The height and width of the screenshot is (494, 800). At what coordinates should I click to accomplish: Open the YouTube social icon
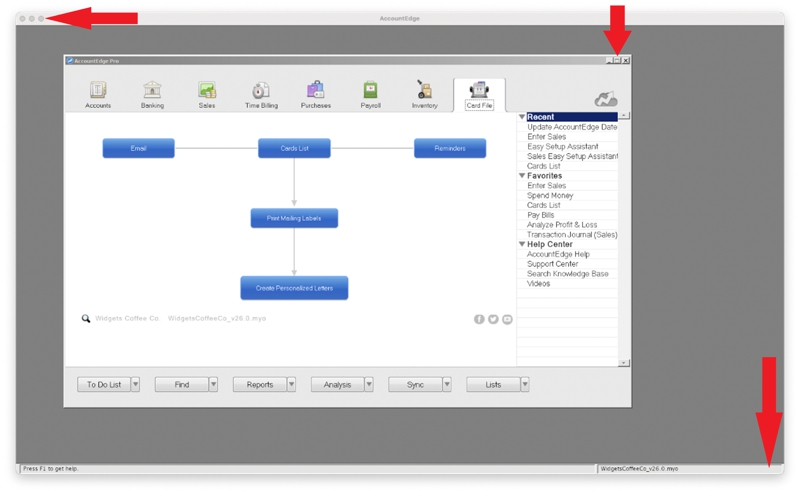click(507, 319)
